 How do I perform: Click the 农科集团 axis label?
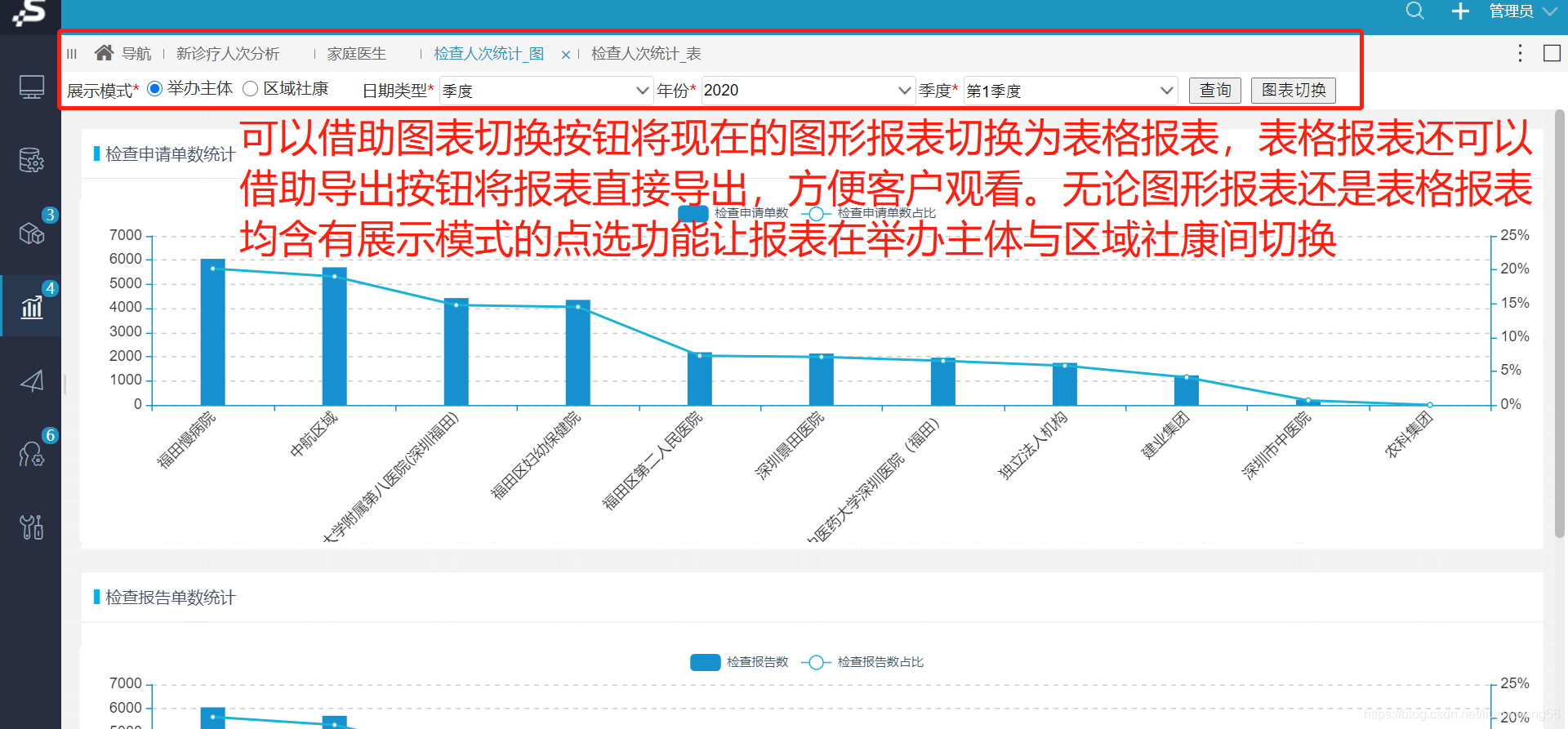(1409, 435)
